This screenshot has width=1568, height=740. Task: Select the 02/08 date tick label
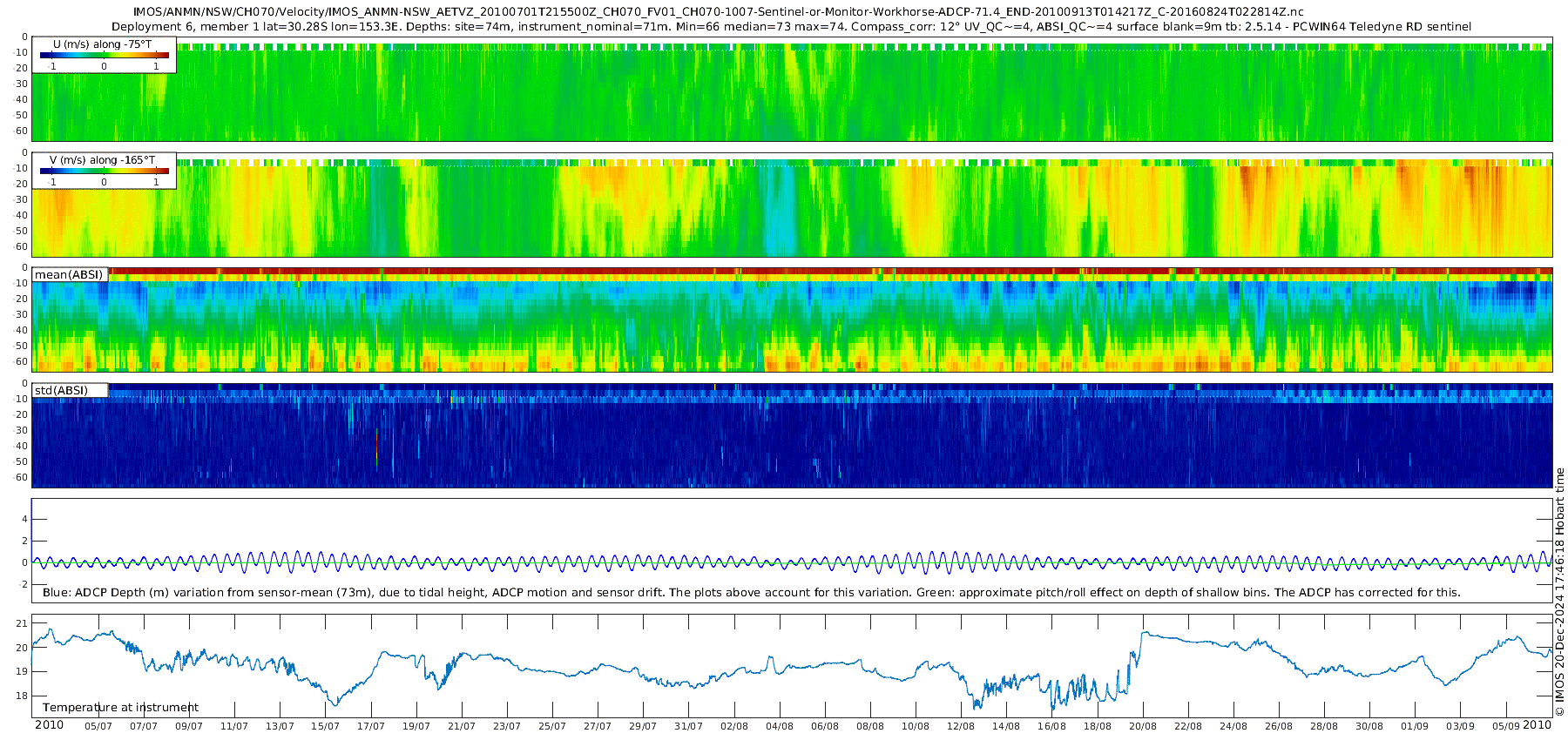click(x=733, y=726)
